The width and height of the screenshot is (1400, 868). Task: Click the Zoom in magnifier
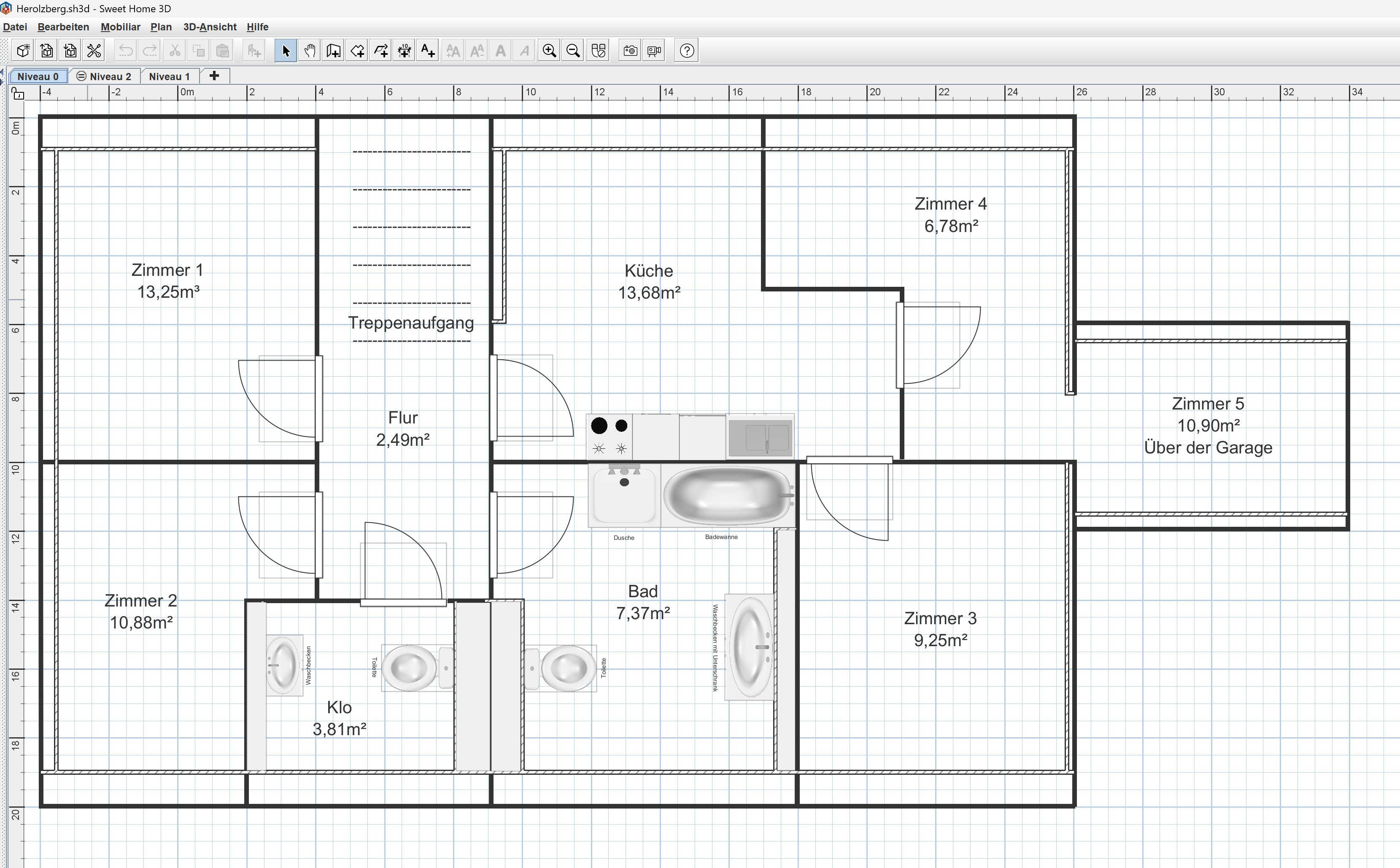[x=549, y=51]
